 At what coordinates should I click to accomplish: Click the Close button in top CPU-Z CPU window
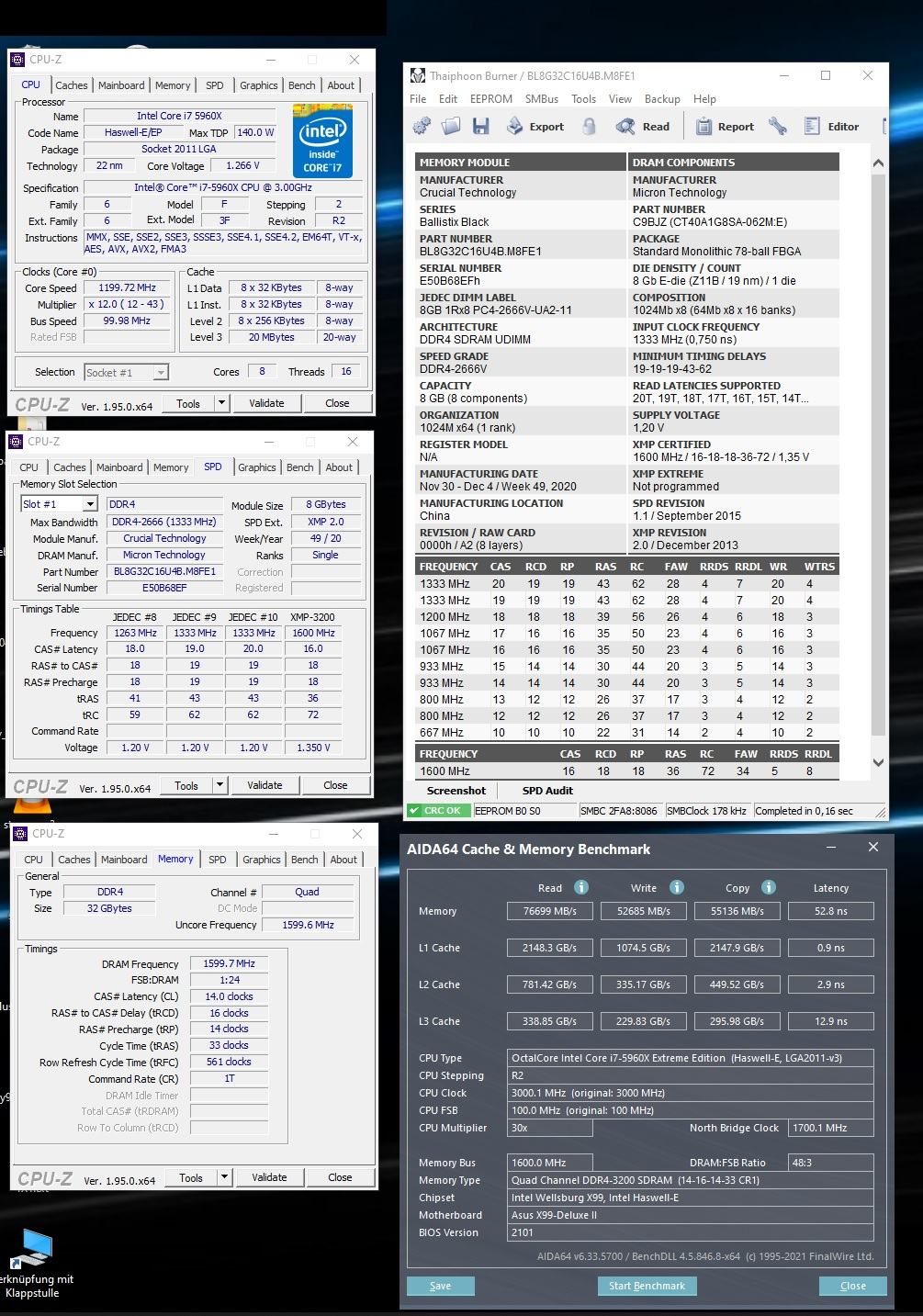click(x=337, y=403)
